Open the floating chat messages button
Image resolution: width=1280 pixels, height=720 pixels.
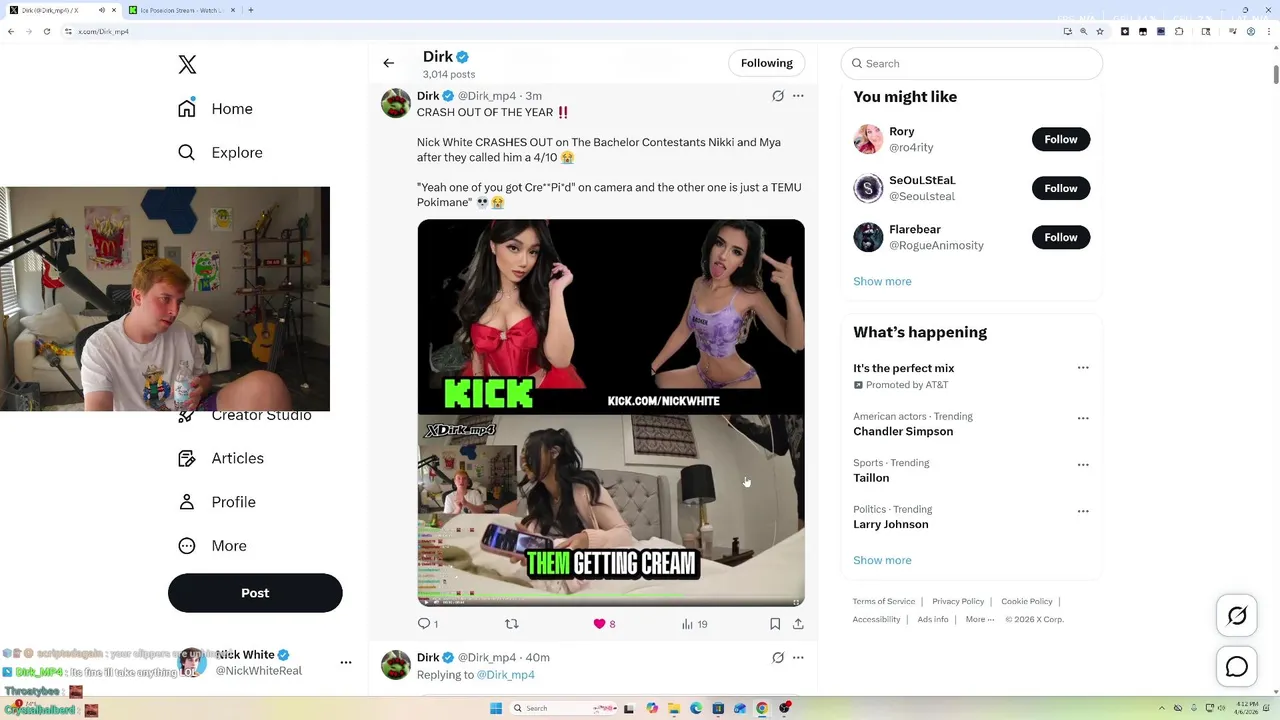point(1237,667)
